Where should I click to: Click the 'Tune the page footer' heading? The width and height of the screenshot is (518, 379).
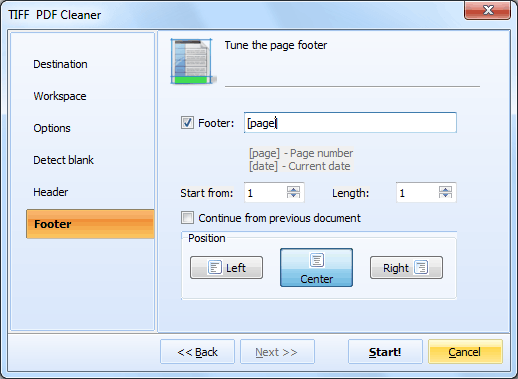[x=276, y=45]
